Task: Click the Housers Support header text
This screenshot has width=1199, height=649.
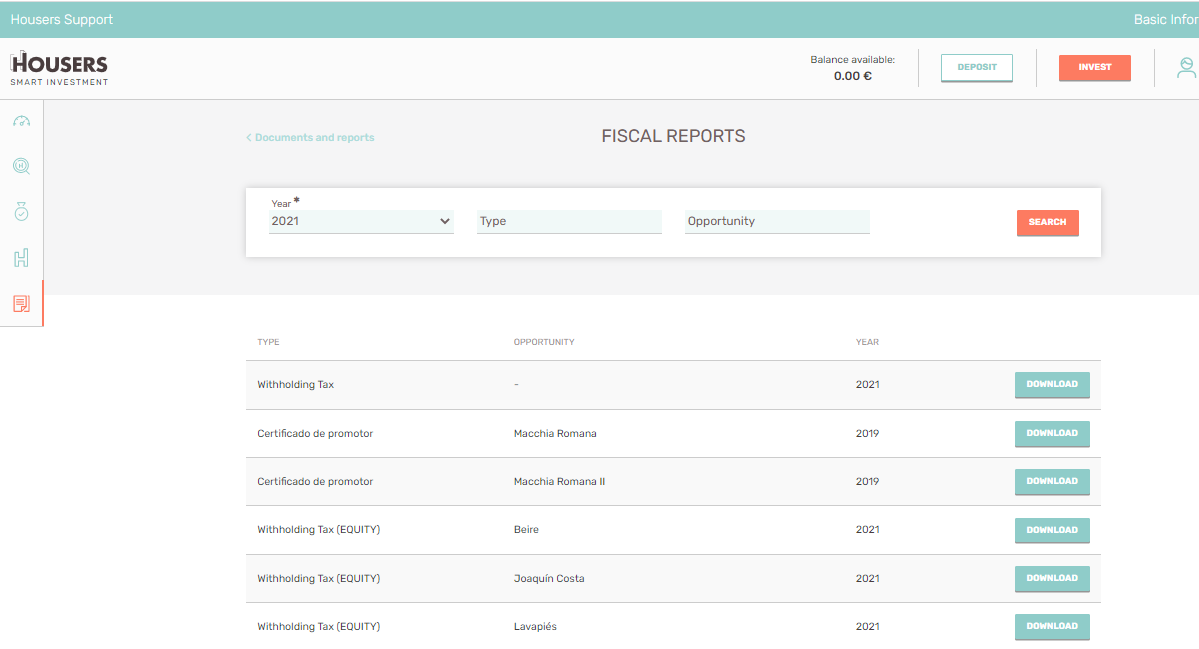Action: click(x=62, y=20)
